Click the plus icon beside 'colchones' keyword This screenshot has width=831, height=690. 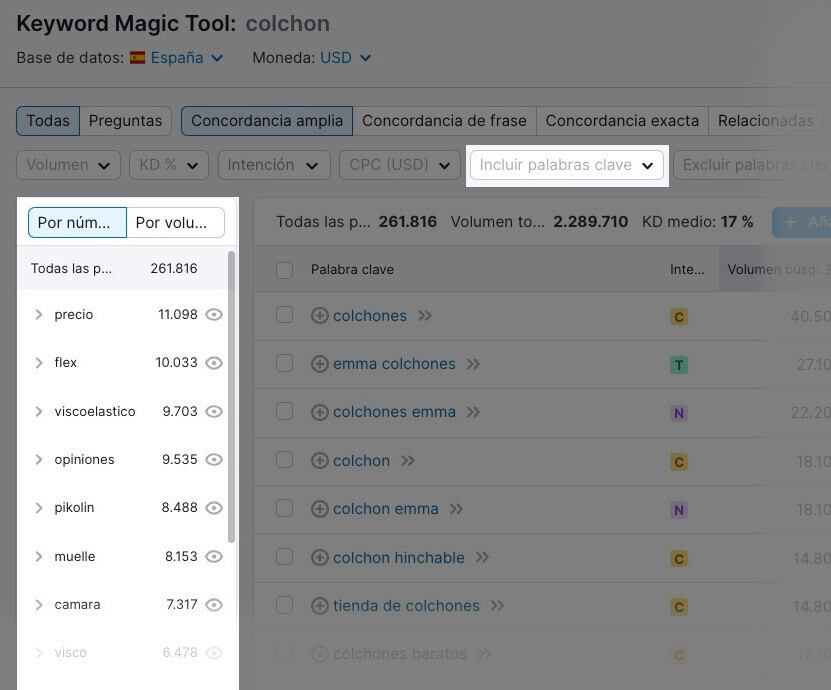[320, 316]
